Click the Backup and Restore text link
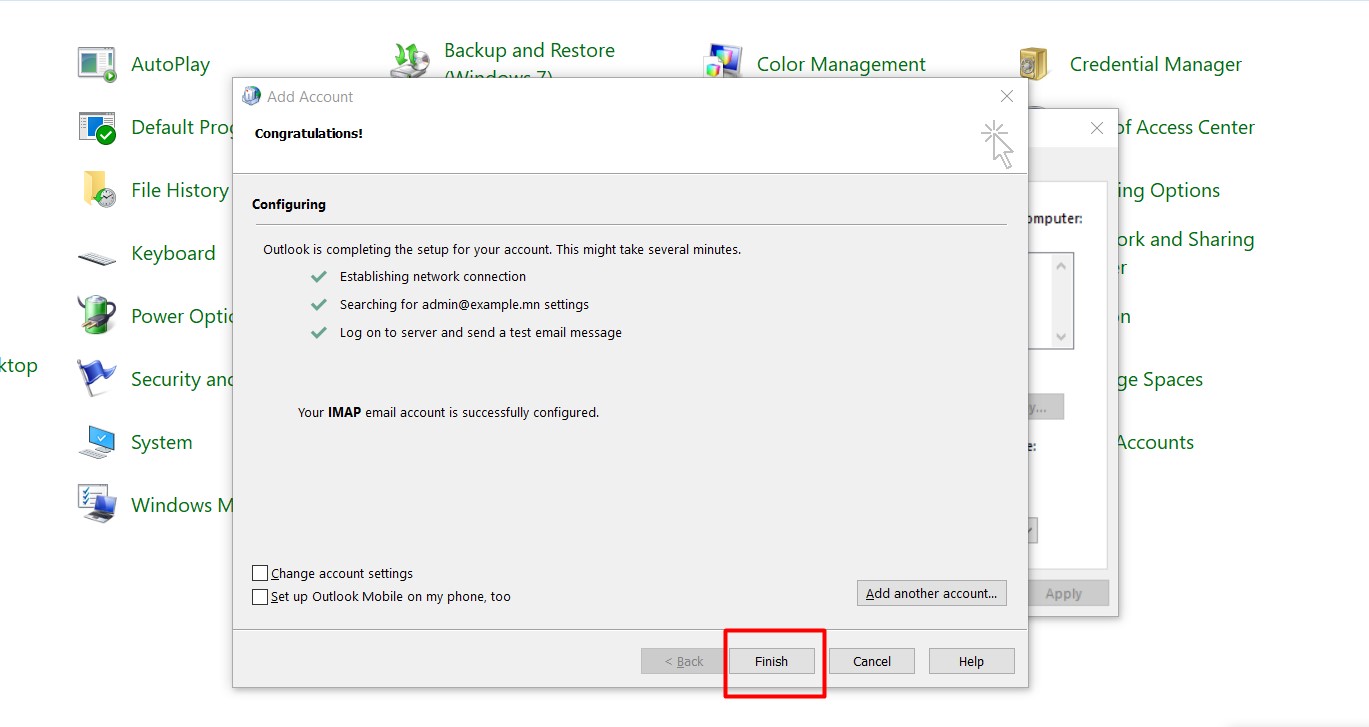Viewport: 1369px width, 727px height. click(x=529, y=60)
